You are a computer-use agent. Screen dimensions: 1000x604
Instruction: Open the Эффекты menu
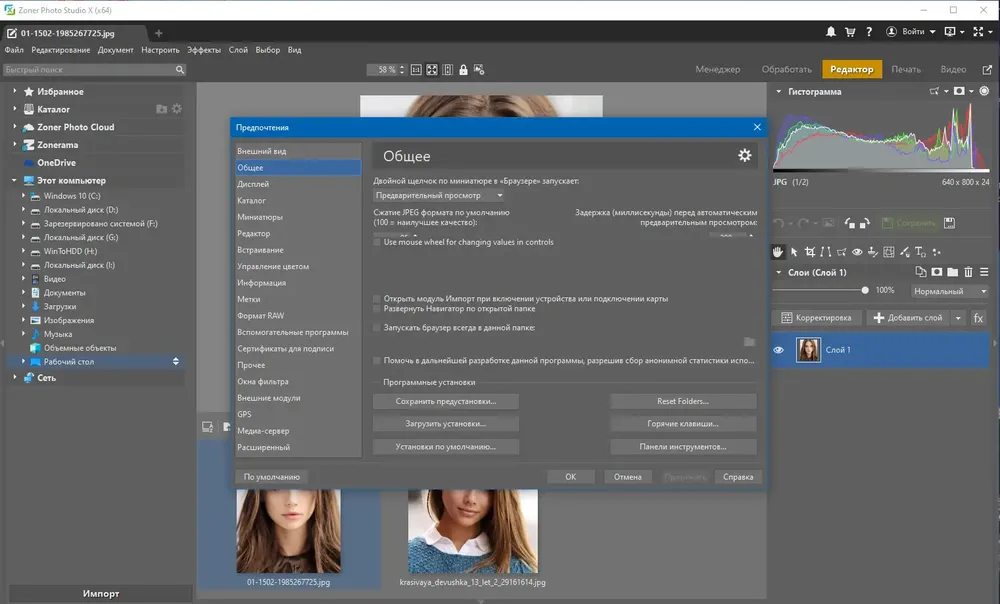203,50
